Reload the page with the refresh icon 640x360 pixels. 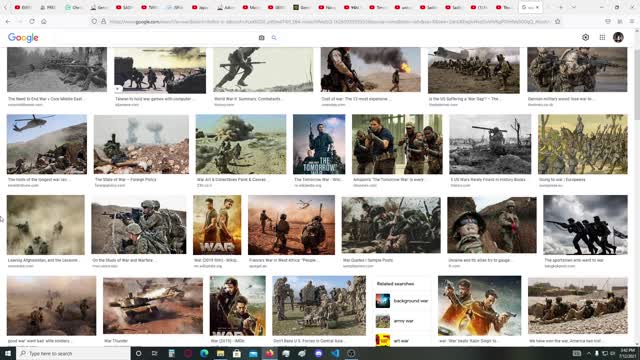(x=32, y=21)
